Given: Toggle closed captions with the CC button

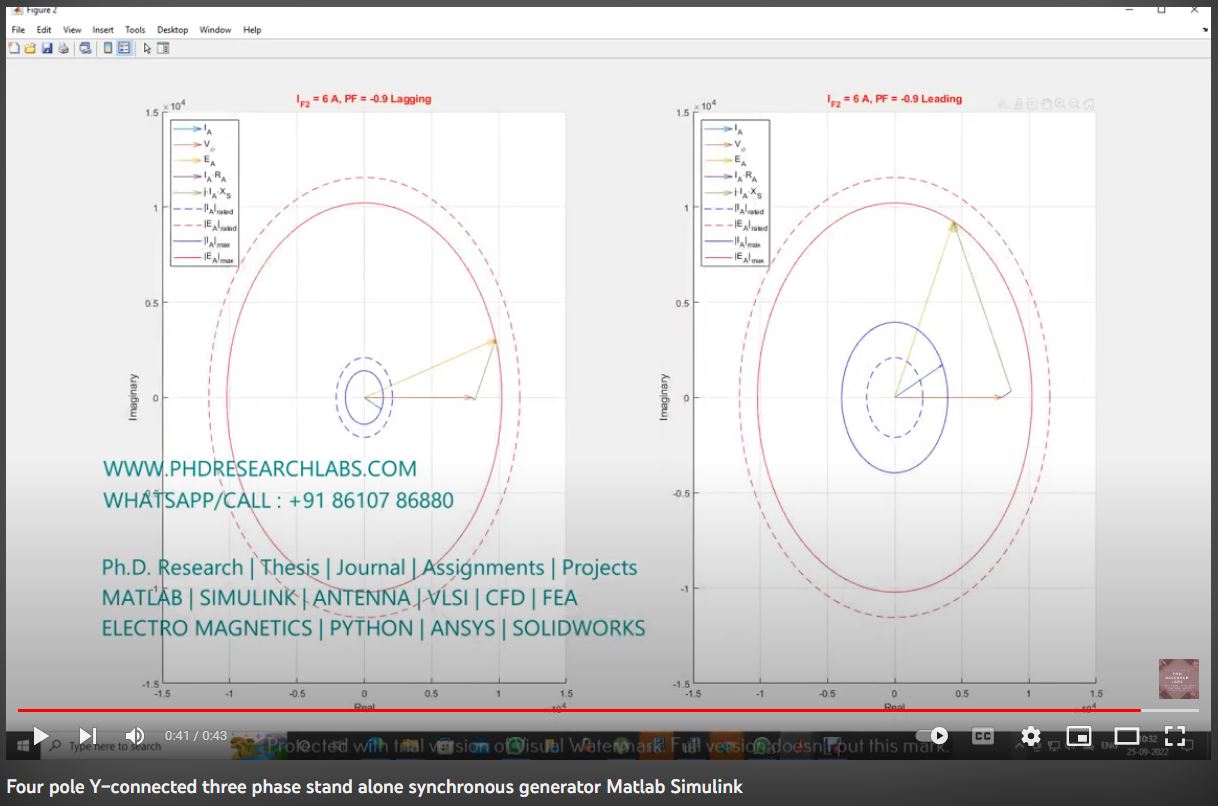Looking at the screenshot, I should click(983, 736).
